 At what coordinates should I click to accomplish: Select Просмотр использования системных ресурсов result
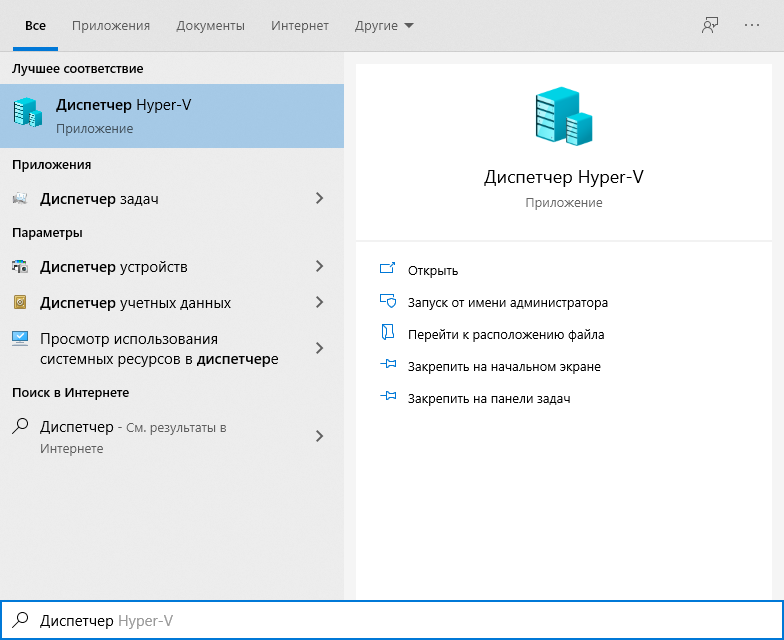click(172, 348)
